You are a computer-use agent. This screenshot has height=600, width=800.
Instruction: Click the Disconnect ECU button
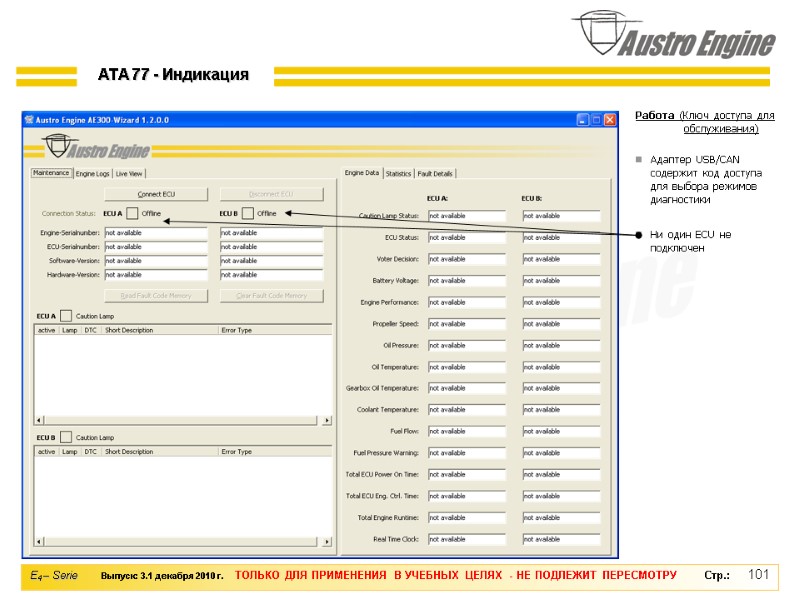[x=271, y=193]
